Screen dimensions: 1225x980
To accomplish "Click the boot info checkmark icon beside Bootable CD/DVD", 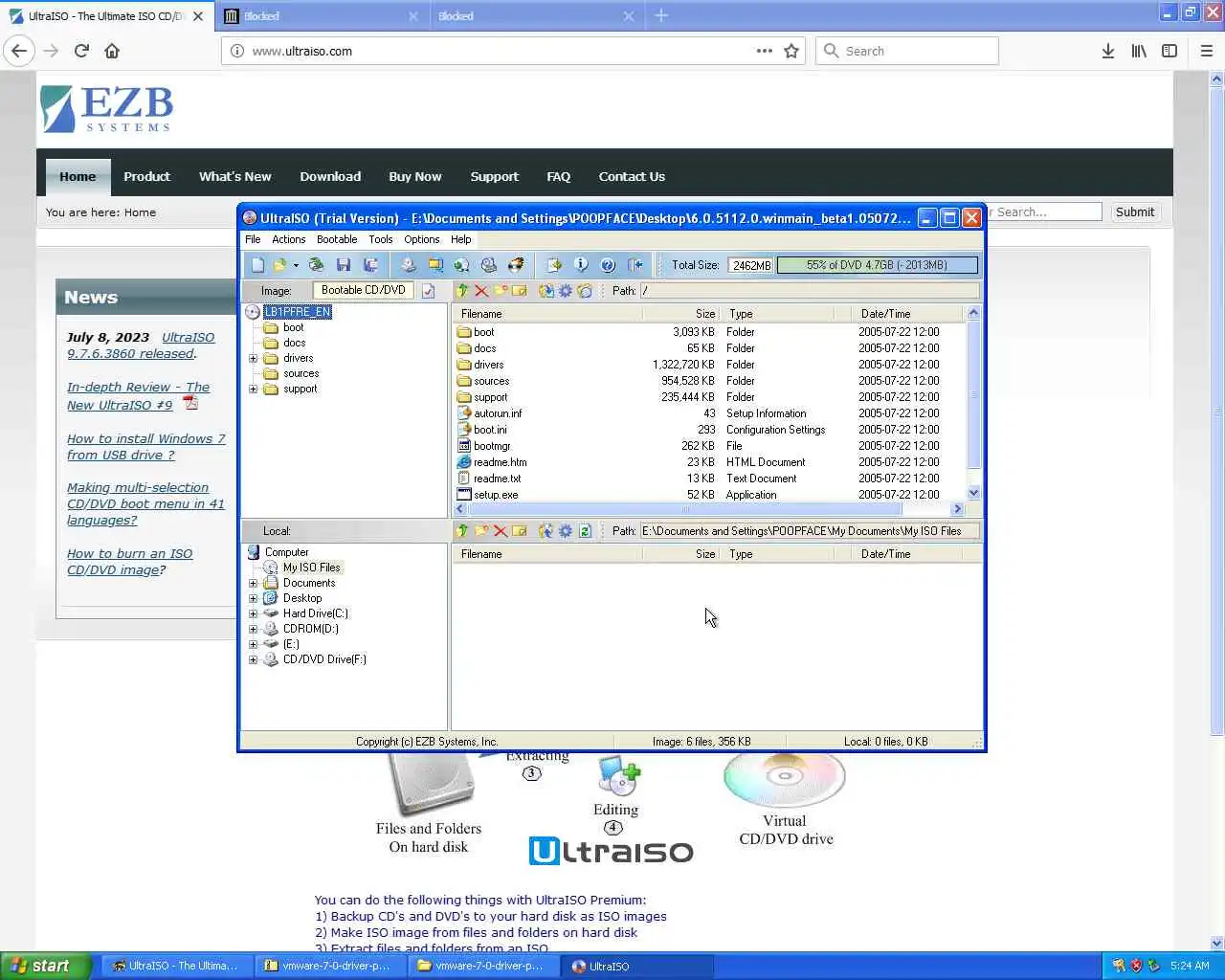I will (x=429, y=291).
